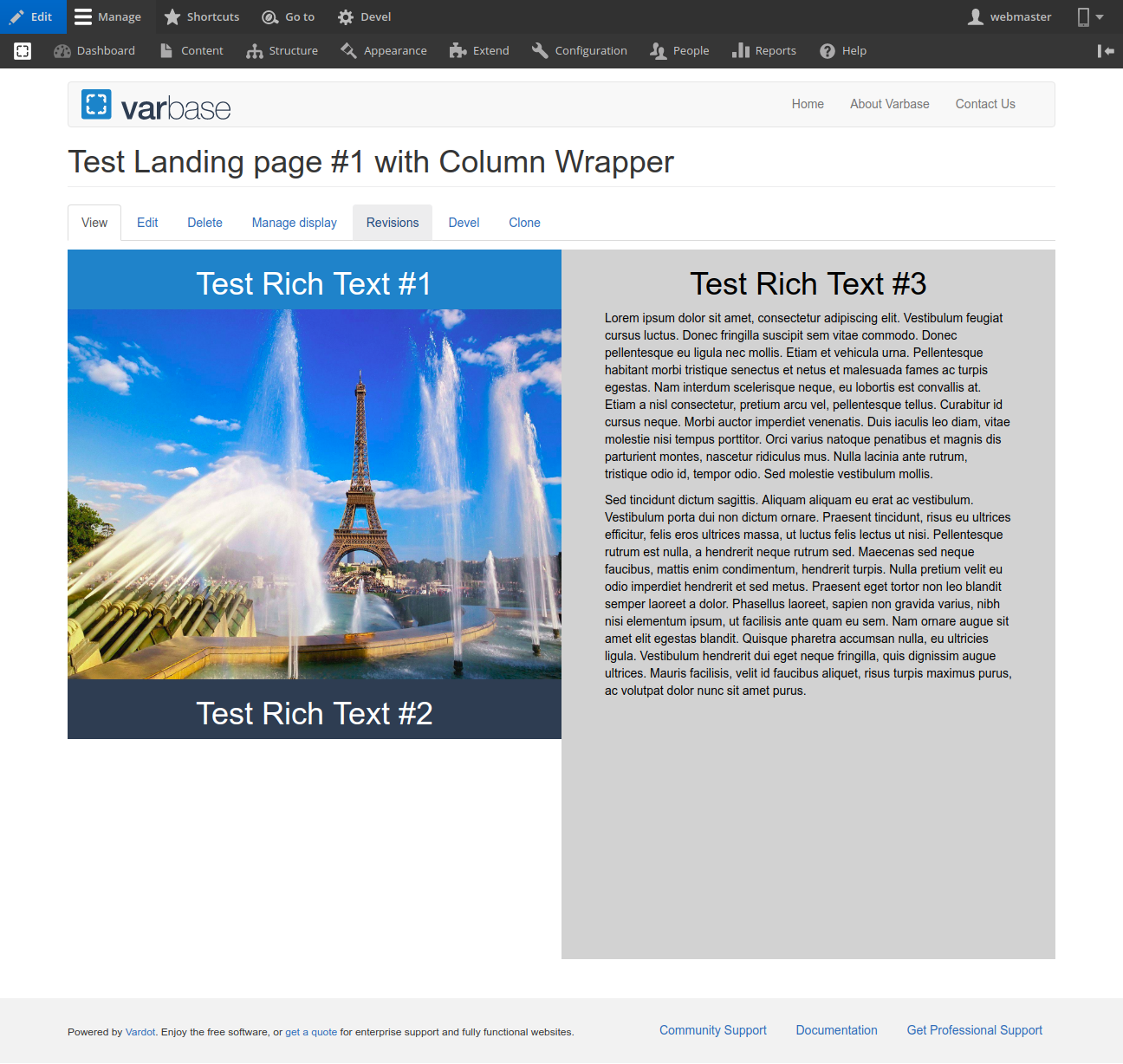Click the Test Rich Text #2 heading
Image resolution: width=1123 pixels, height=1064 pixels.
pos(315,713)
